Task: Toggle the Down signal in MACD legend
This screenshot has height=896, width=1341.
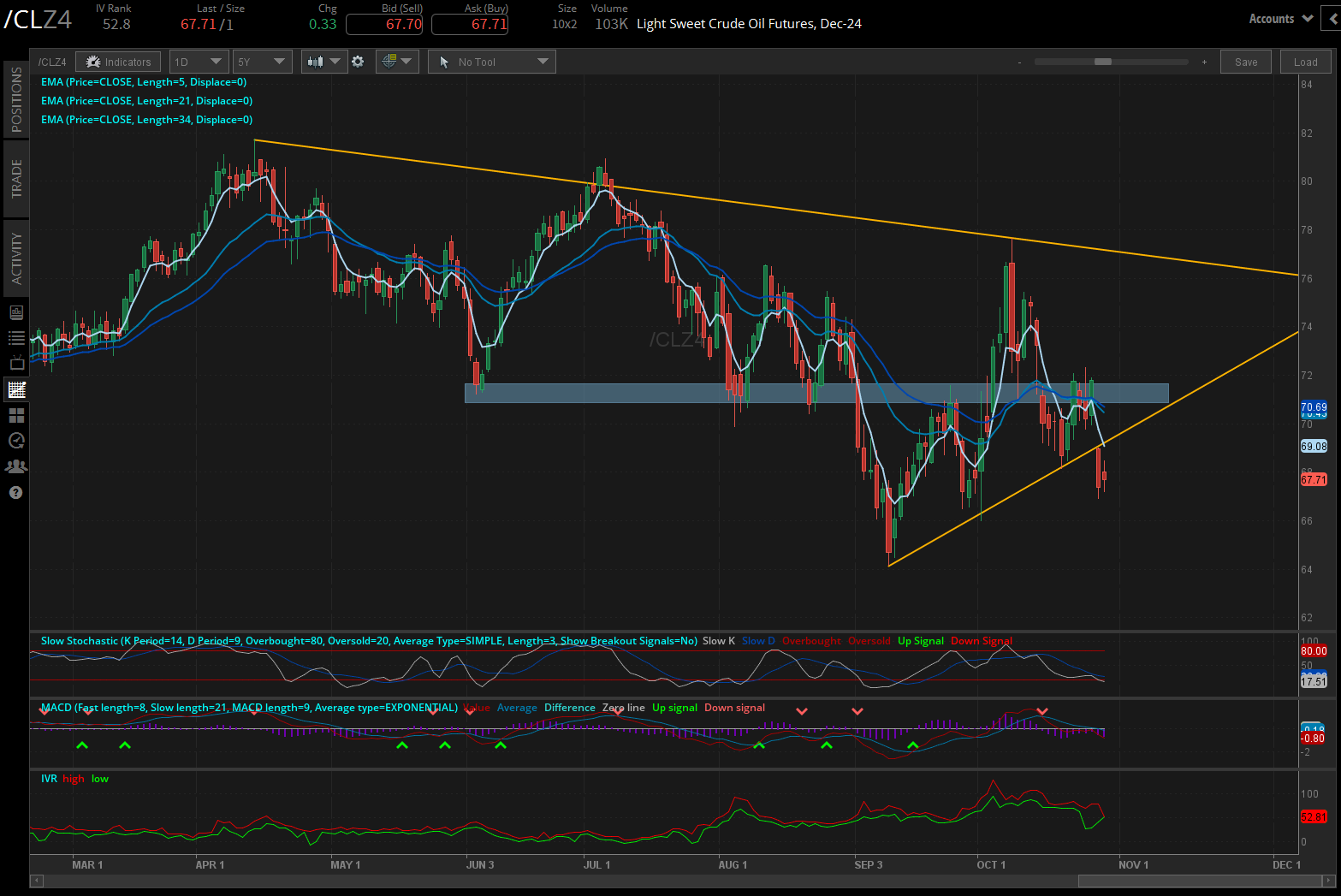Action: tap(734, 708)
